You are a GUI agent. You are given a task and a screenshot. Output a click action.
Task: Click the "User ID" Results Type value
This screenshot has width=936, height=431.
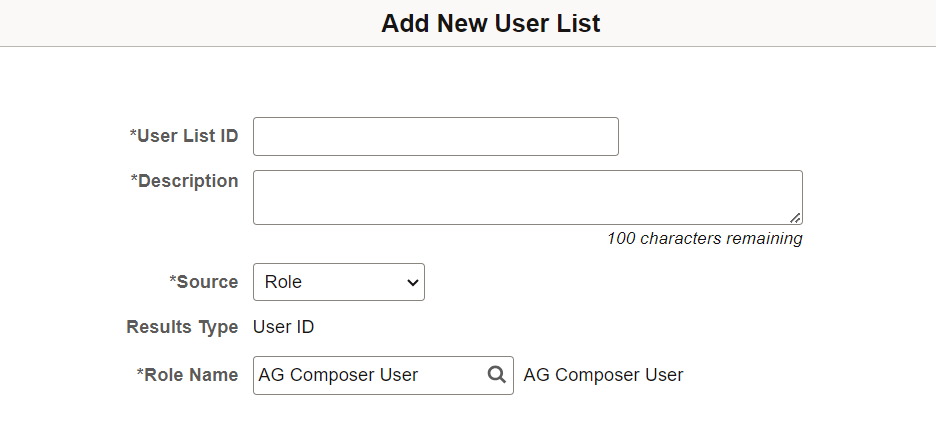(x=284, y=327)
